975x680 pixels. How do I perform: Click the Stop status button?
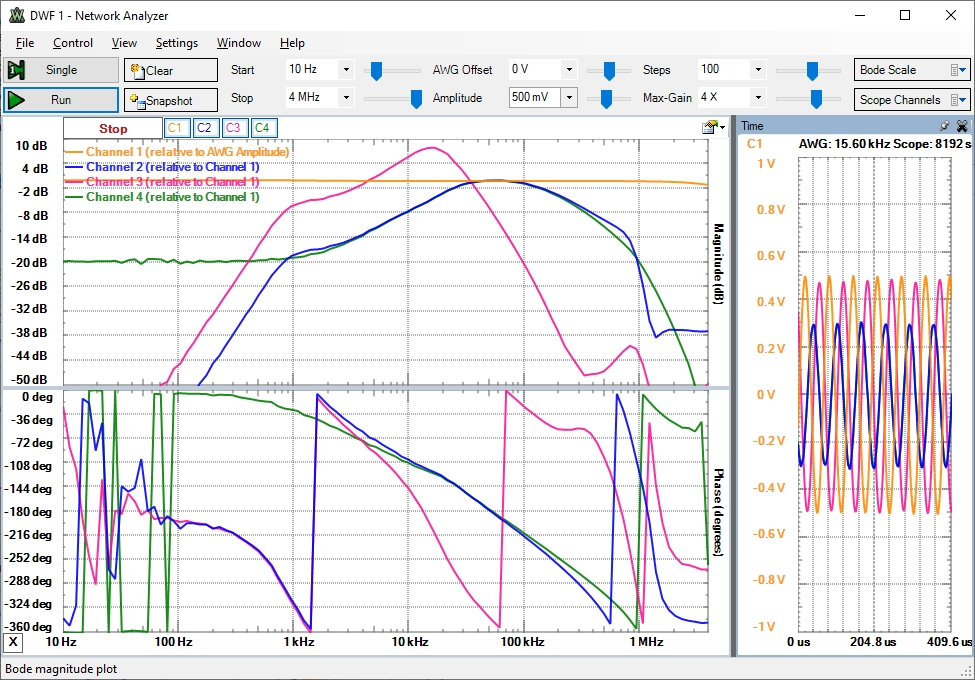[112, 128]
